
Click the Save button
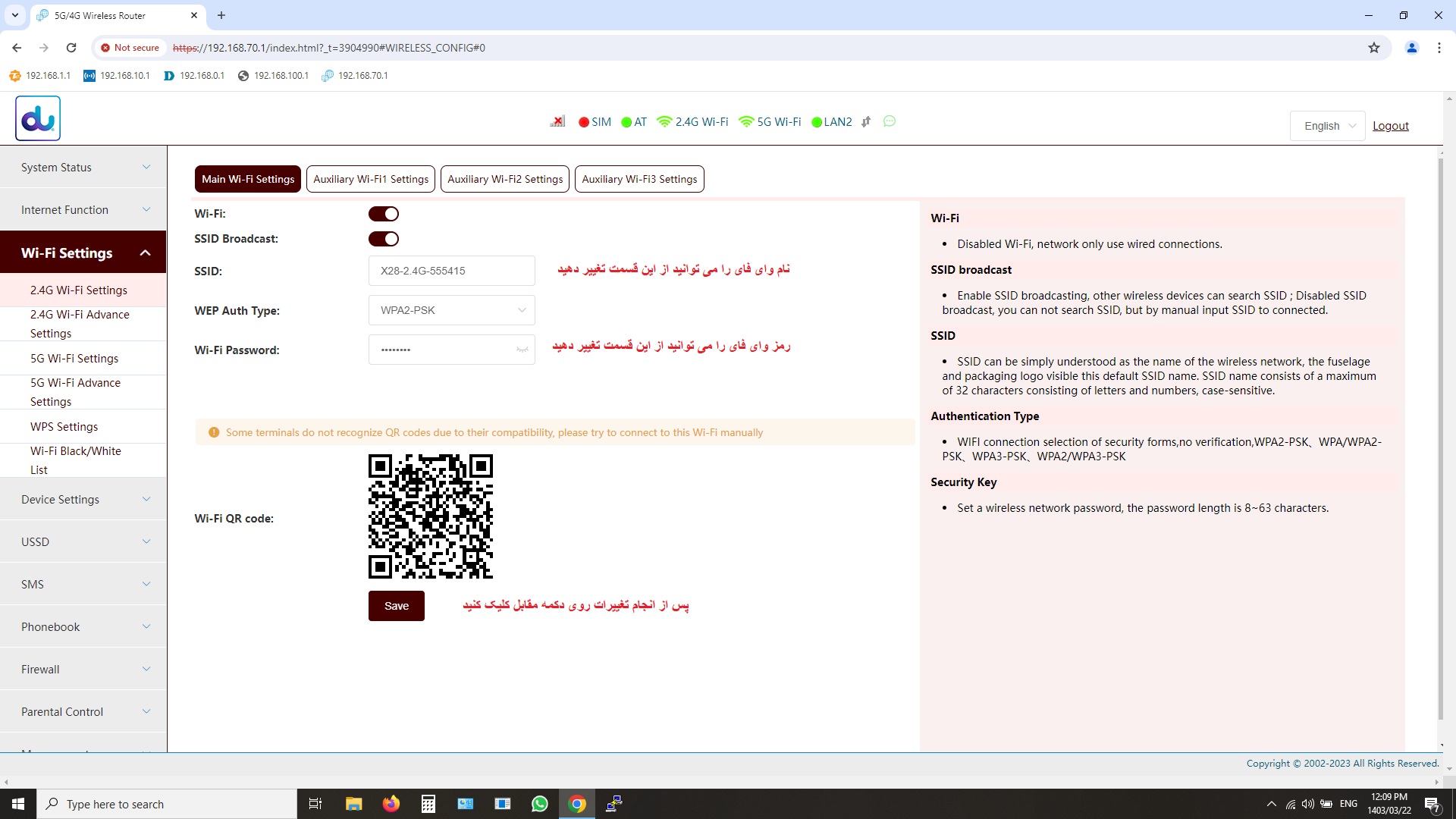[396, 606]
